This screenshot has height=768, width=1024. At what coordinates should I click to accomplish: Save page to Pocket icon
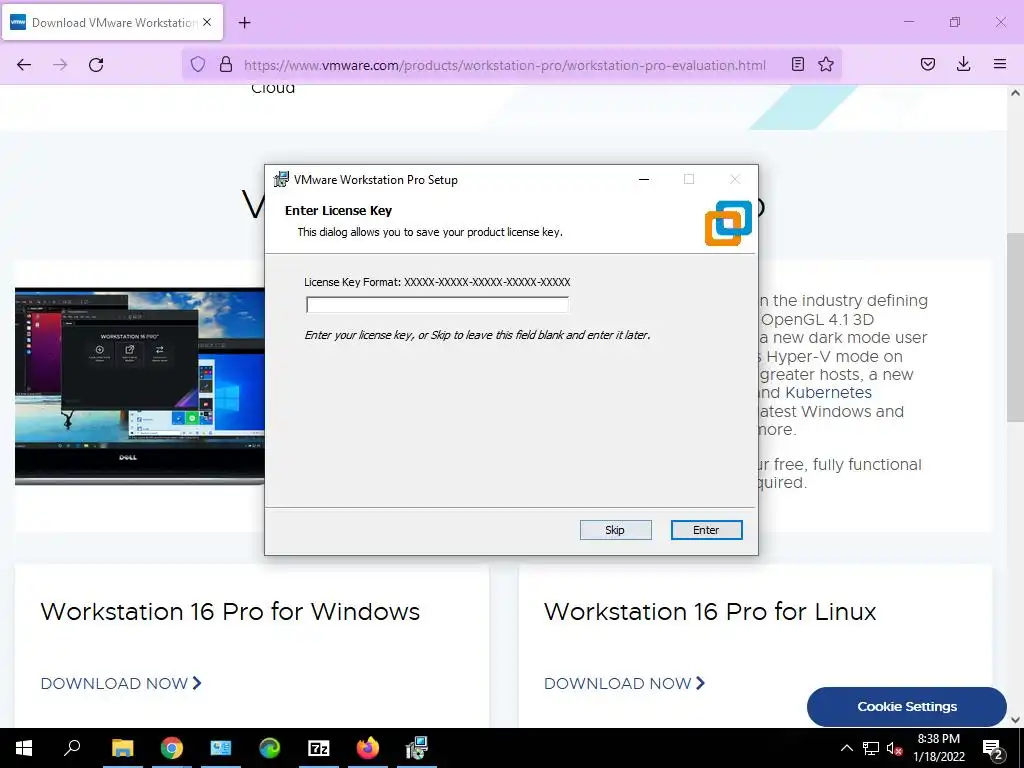928,64
